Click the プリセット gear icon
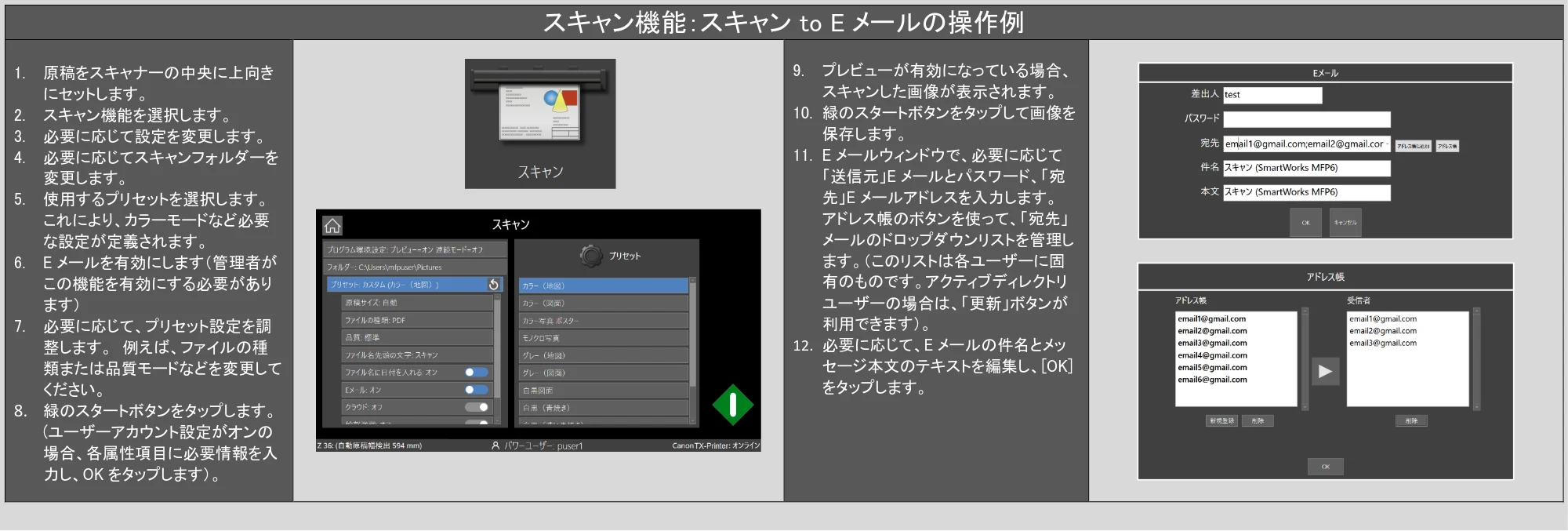 coord(591,256)
